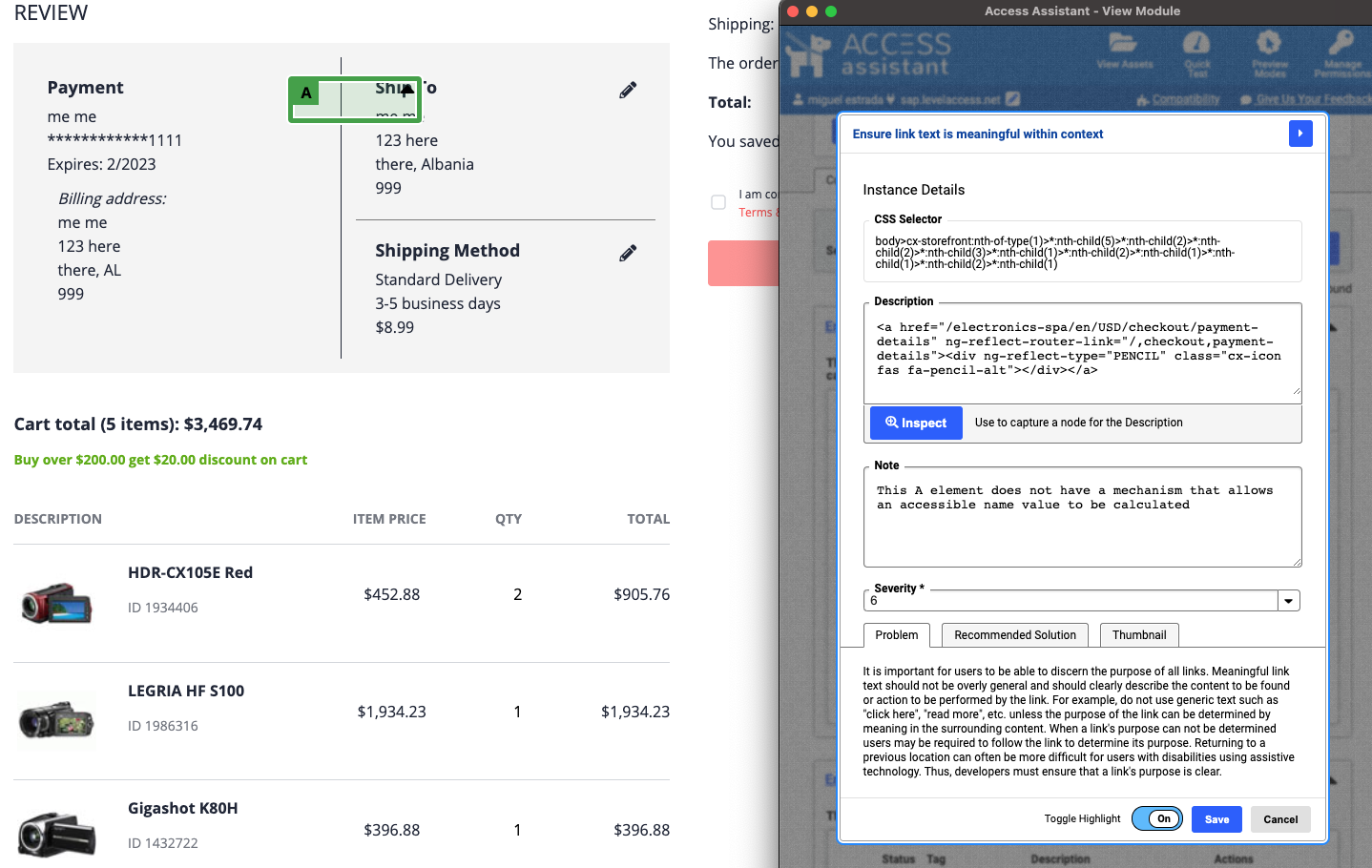Click the blue arrow next to violation title
This screenshot has width=1372, height=868.
(x=1300, y=134)
